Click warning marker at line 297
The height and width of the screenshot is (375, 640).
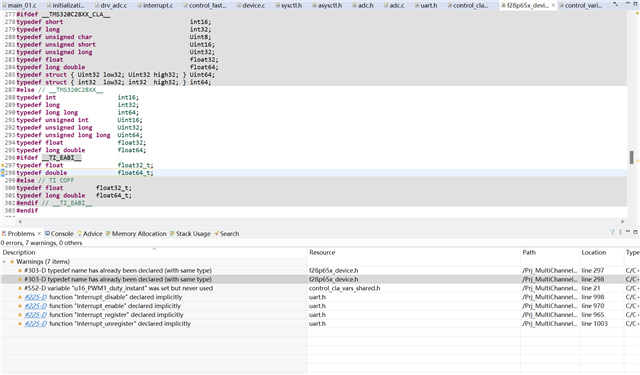pyautogui.click(x=2, y=165)
